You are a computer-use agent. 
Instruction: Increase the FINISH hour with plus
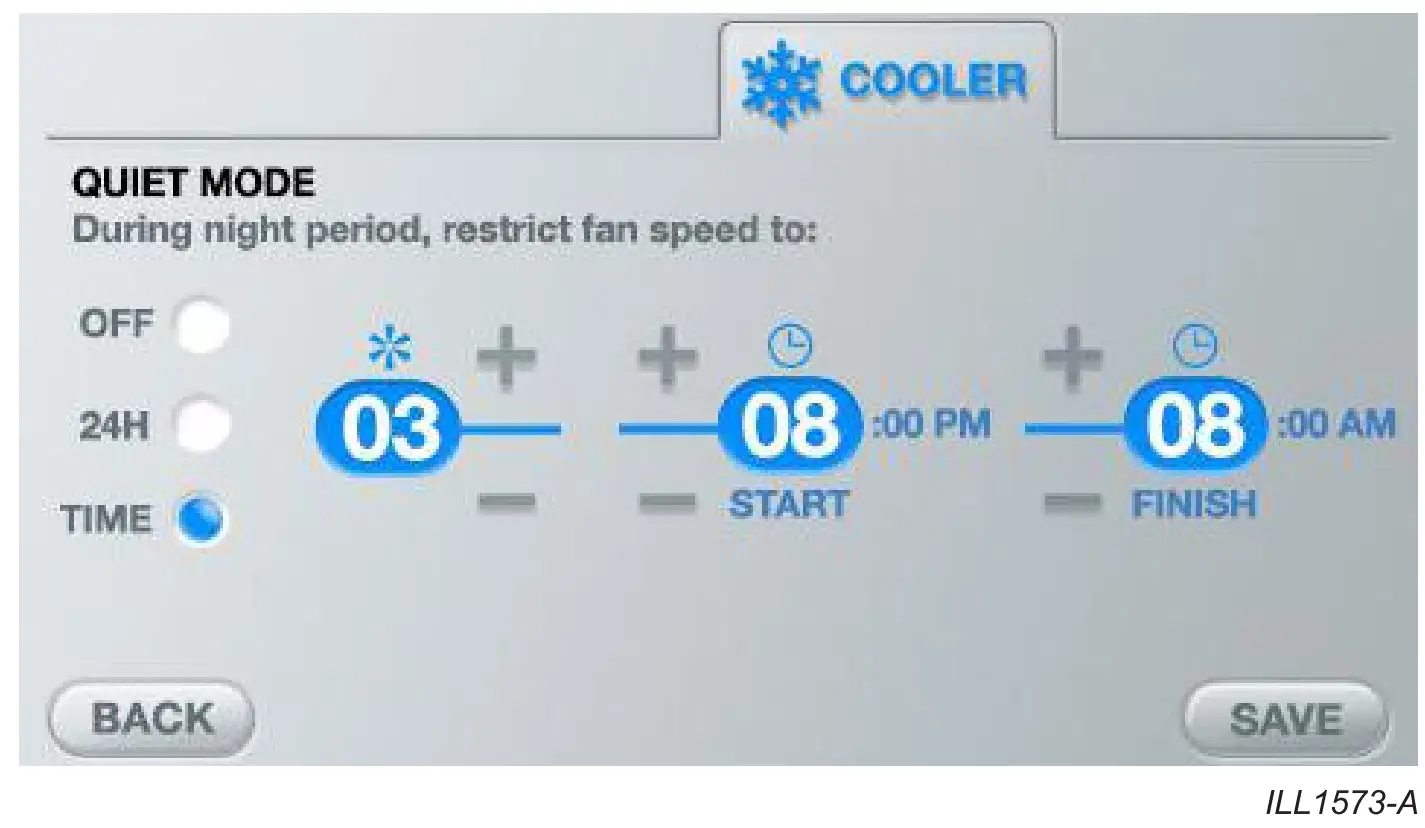pyautogui.click(x=1072, y=359)
